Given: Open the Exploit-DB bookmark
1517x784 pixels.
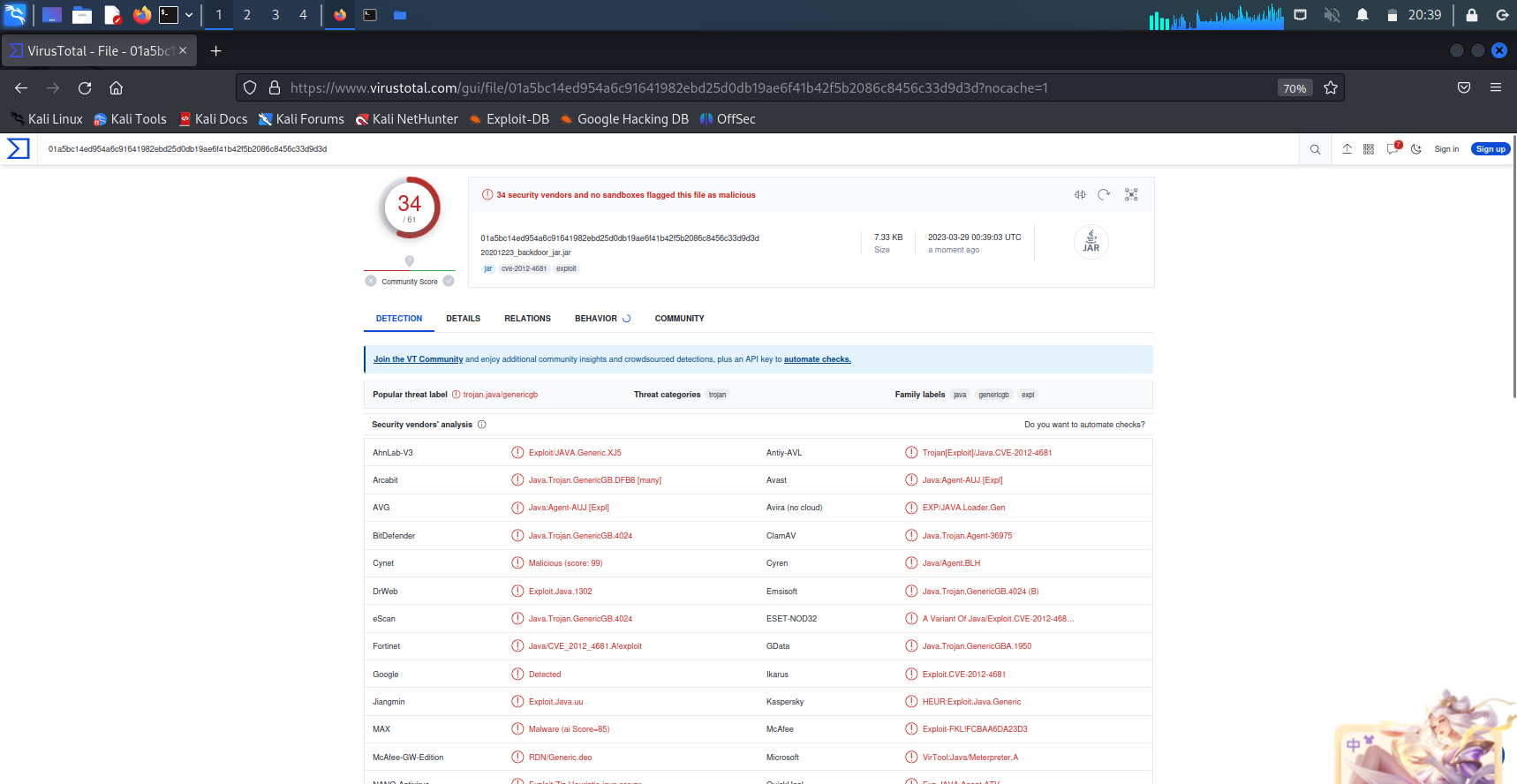Looking at the screenshot, I should (x=509, y=119).
